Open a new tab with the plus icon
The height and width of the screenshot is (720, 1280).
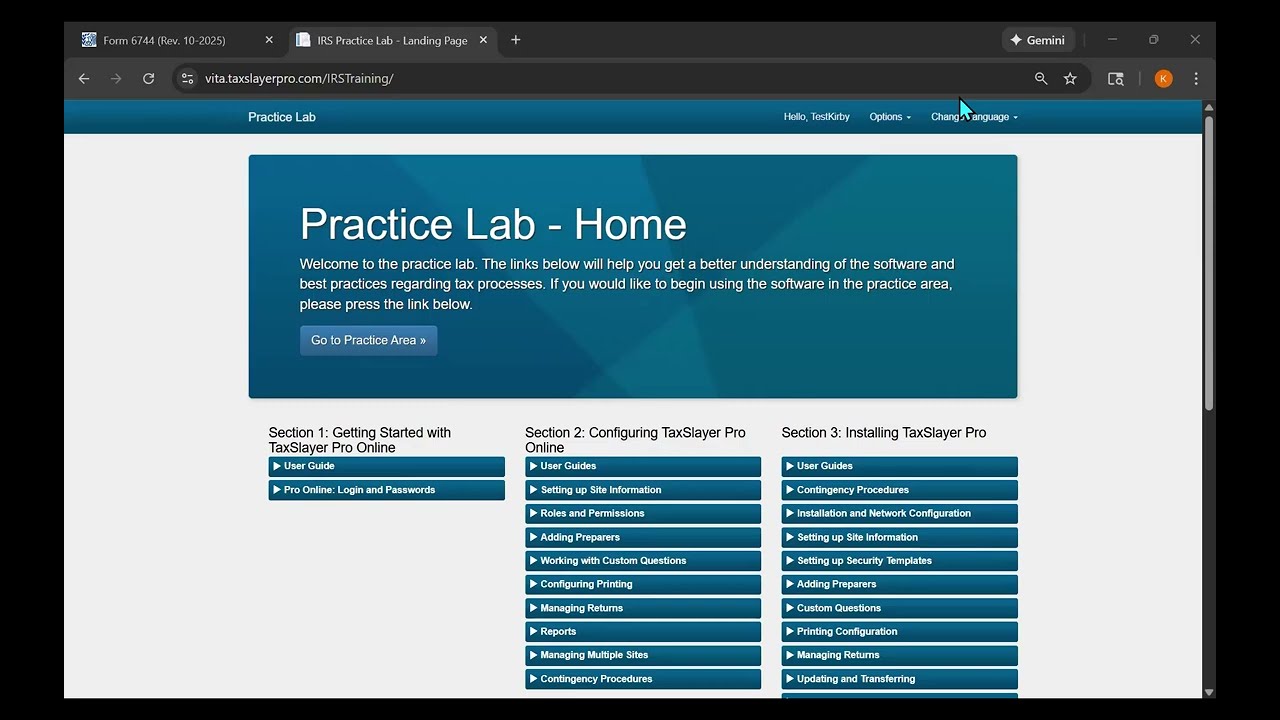click(x=516, y=40)
